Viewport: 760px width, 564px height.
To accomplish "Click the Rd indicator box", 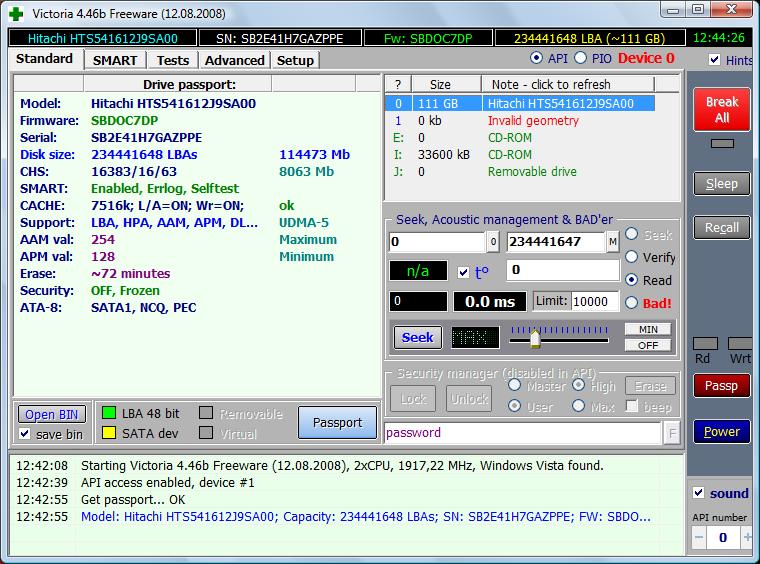I will click(705, 344).
